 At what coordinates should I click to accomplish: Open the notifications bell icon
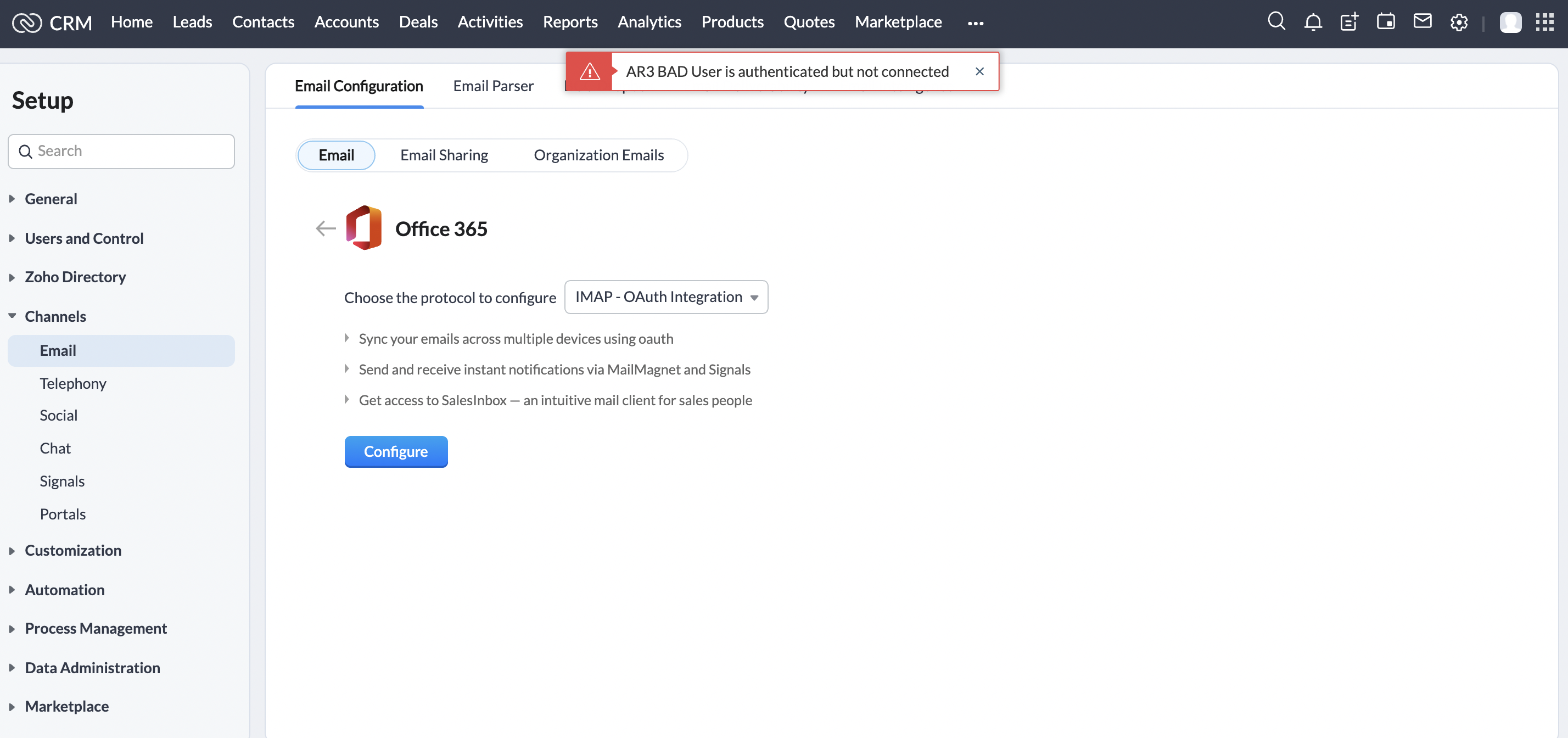pos(1312,22)
